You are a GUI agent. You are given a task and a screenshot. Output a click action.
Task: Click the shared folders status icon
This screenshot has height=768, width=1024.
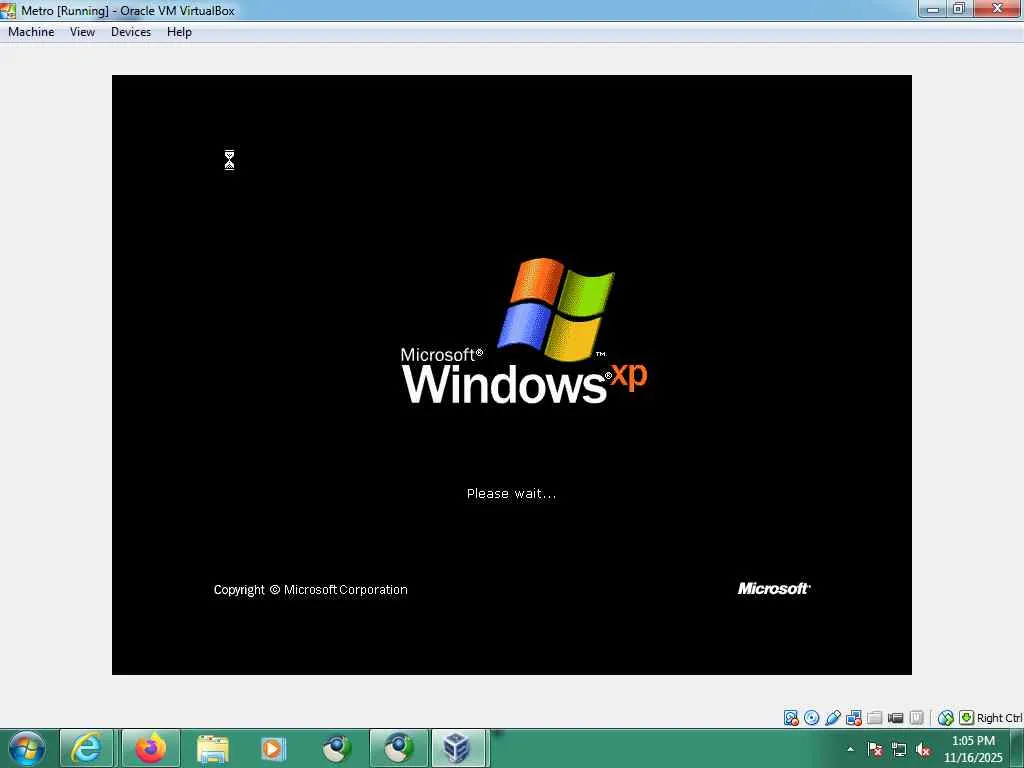coord(874,718)
